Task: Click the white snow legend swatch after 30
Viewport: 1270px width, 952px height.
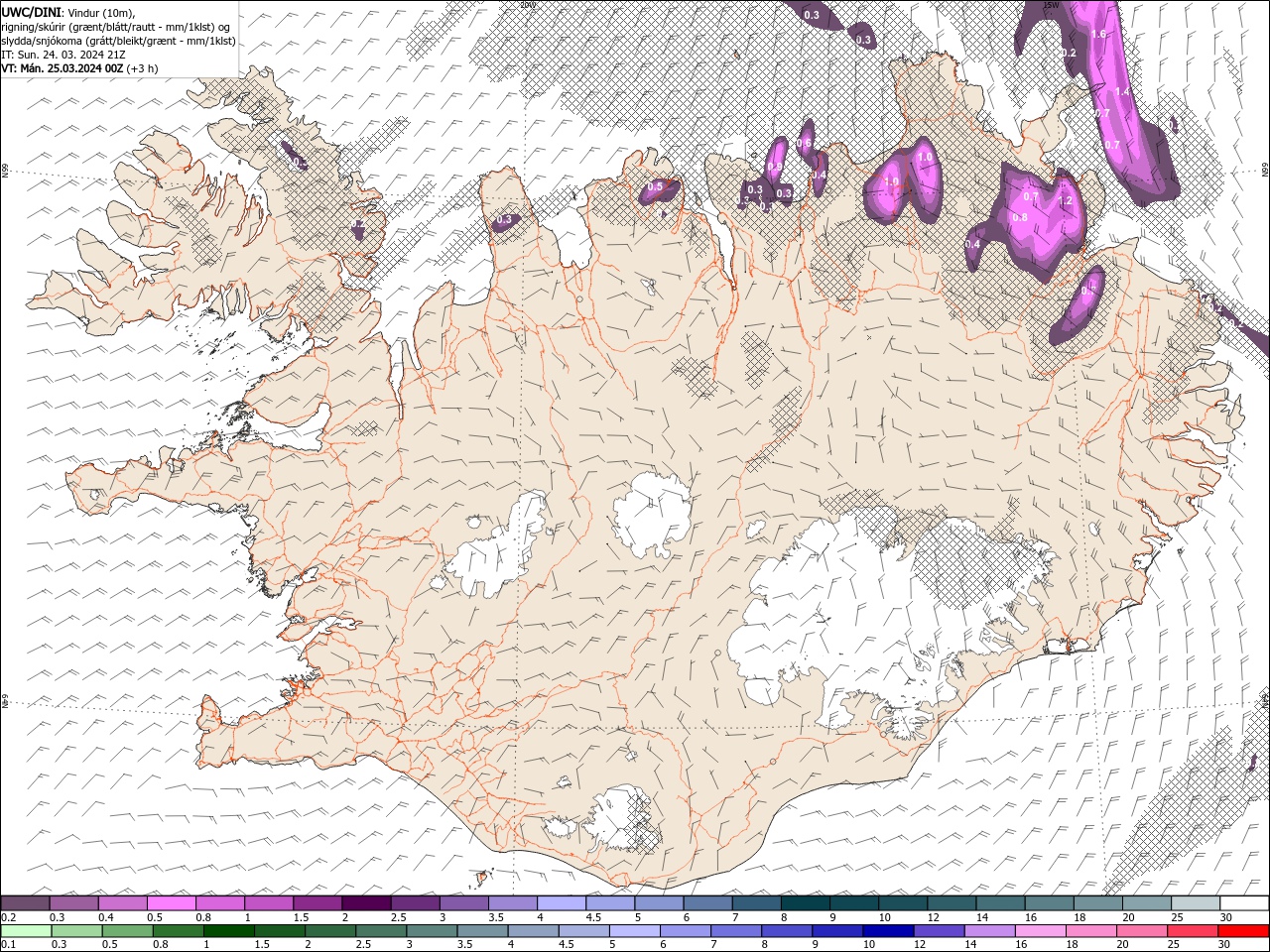Action: pyautogui.click(x=1244, y=902)
